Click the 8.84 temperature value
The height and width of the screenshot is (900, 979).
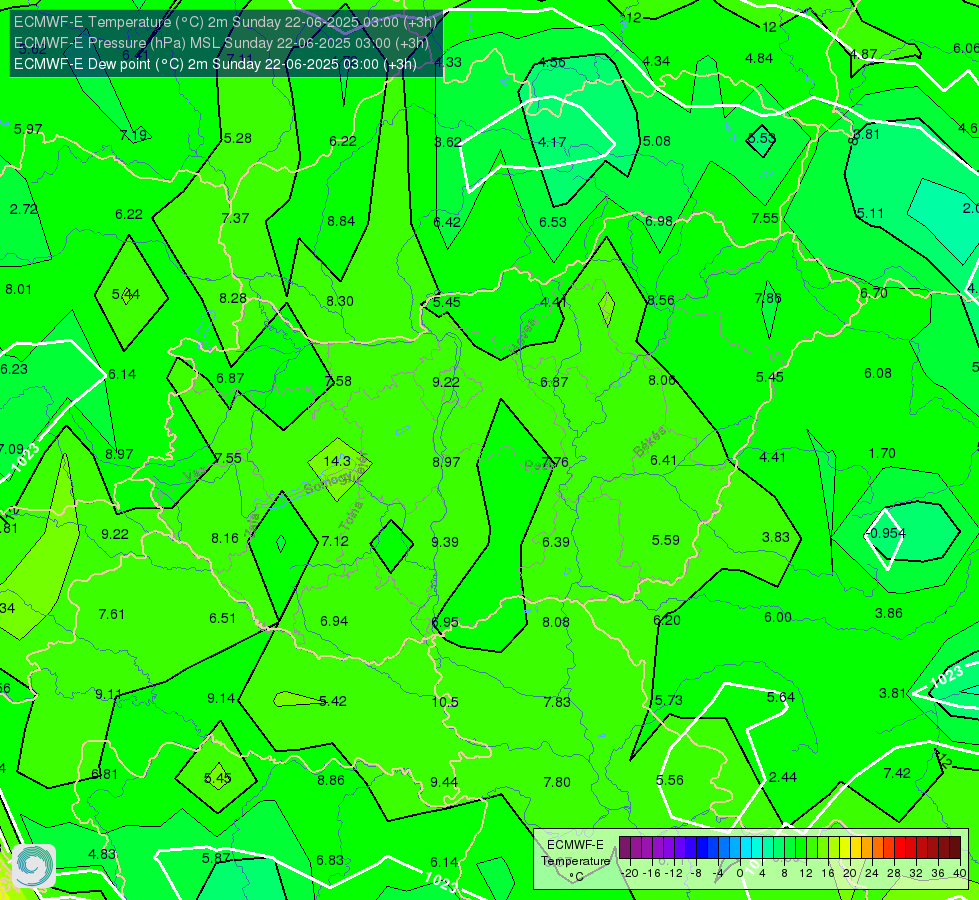(341, 221)
